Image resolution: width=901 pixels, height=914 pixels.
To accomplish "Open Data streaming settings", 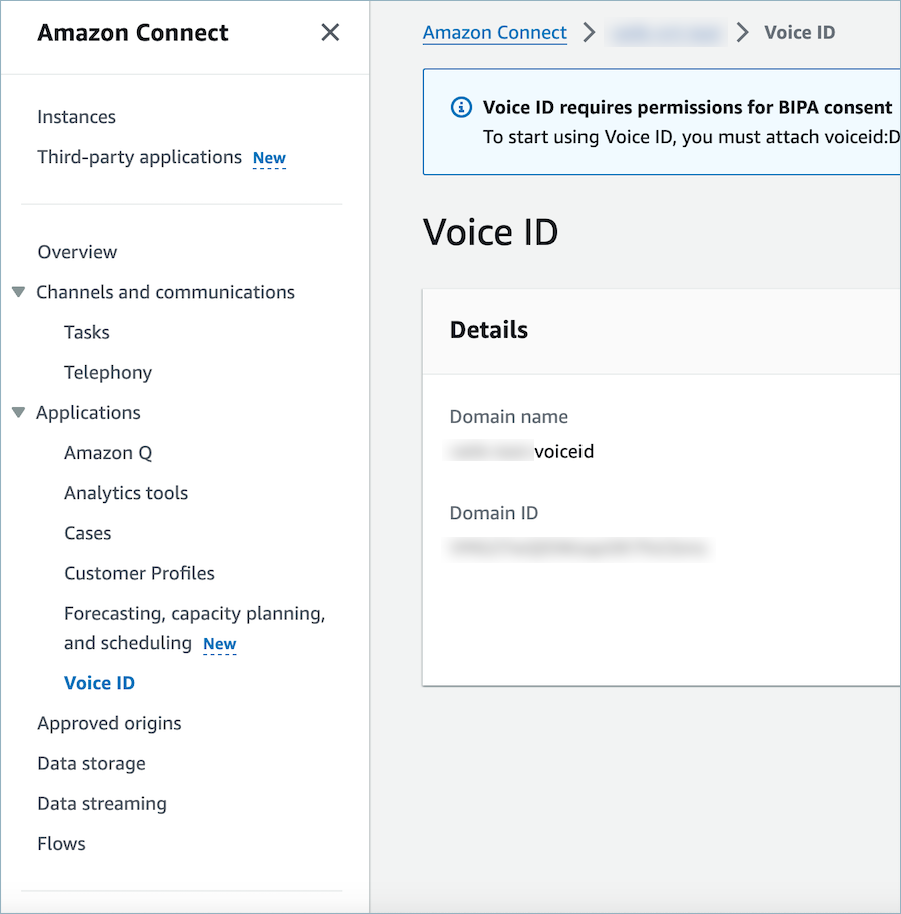I will tap(101, 803).
